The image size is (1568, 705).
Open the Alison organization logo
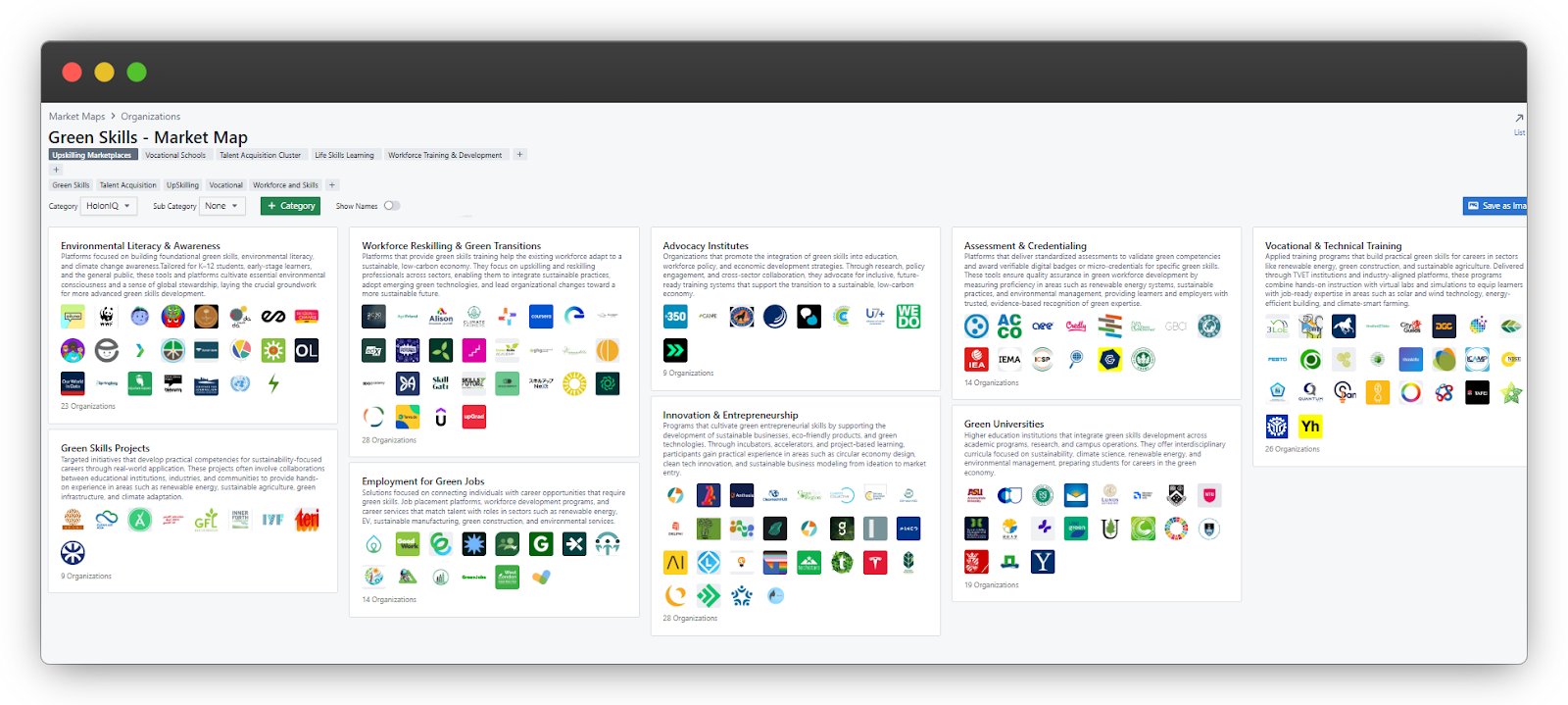click(441, 317)
